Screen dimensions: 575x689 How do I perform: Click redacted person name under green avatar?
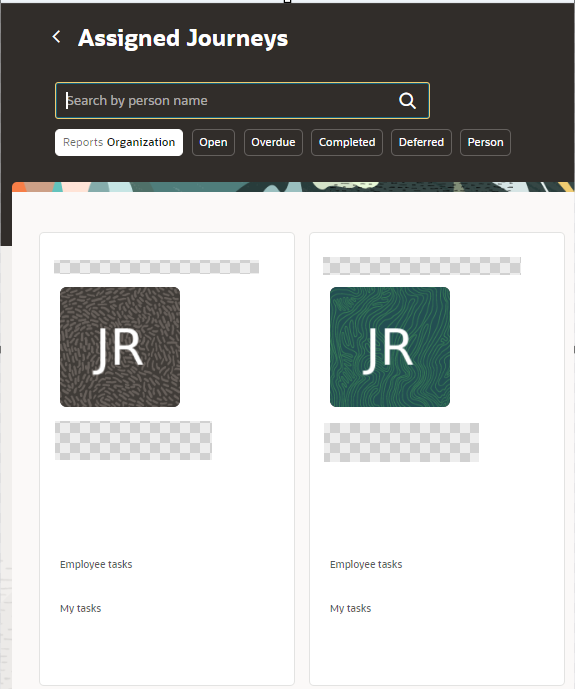click(x=401, y=442)
